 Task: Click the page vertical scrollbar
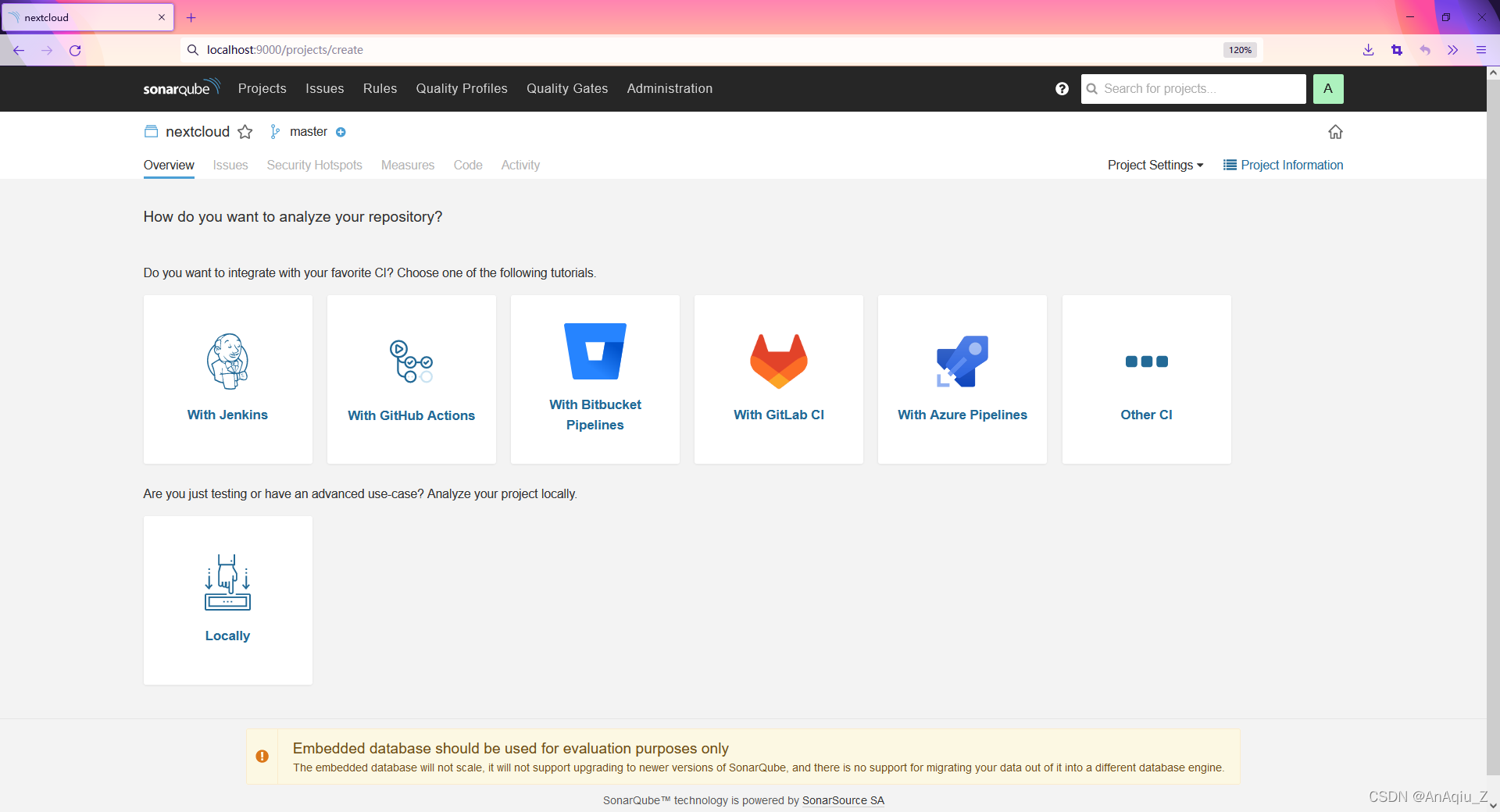coord(1493,427)
